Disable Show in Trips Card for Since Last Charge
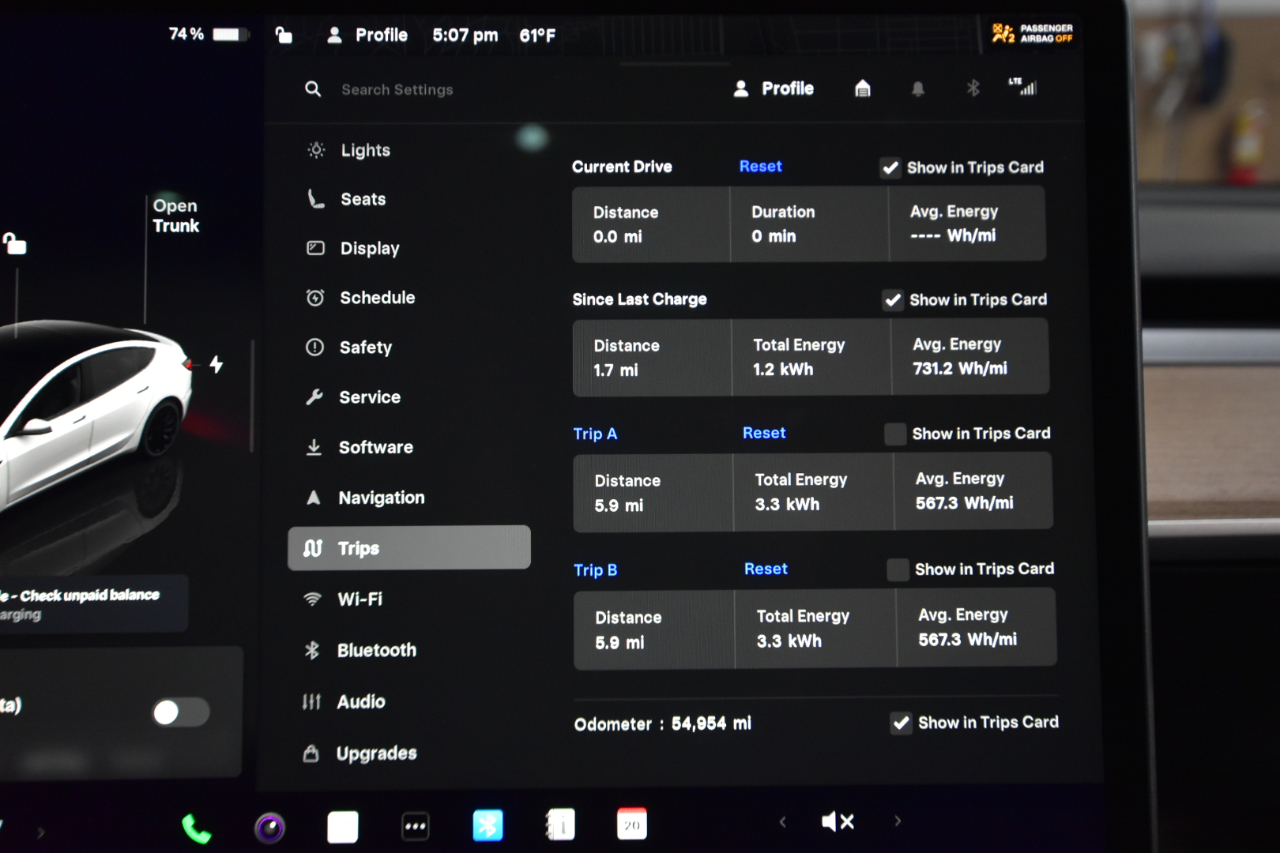Viewport: 1280px width, 853px height. [892, 299]
